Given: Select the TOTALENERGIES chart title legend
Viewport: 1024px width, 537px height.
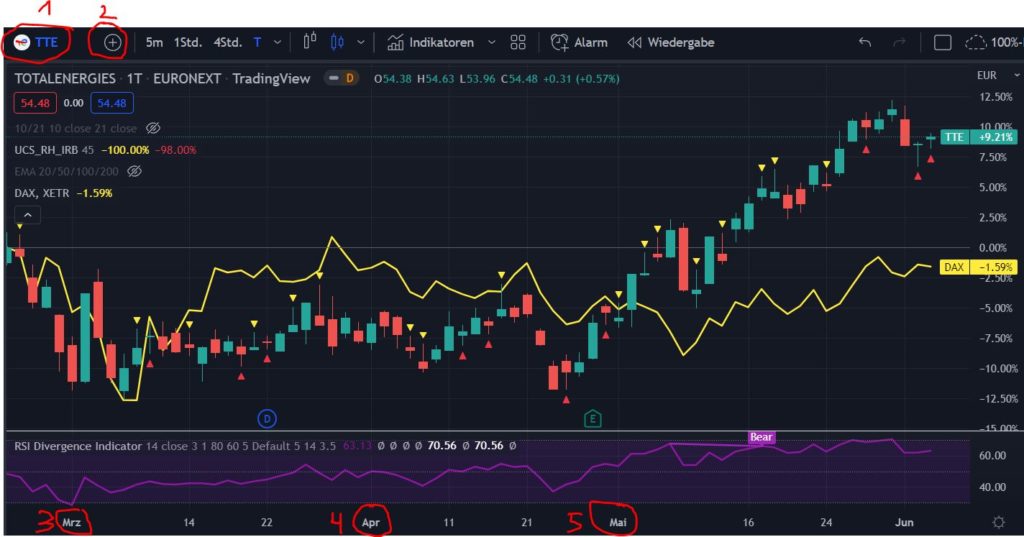Looking at the screenshot, I should point(162,78).
